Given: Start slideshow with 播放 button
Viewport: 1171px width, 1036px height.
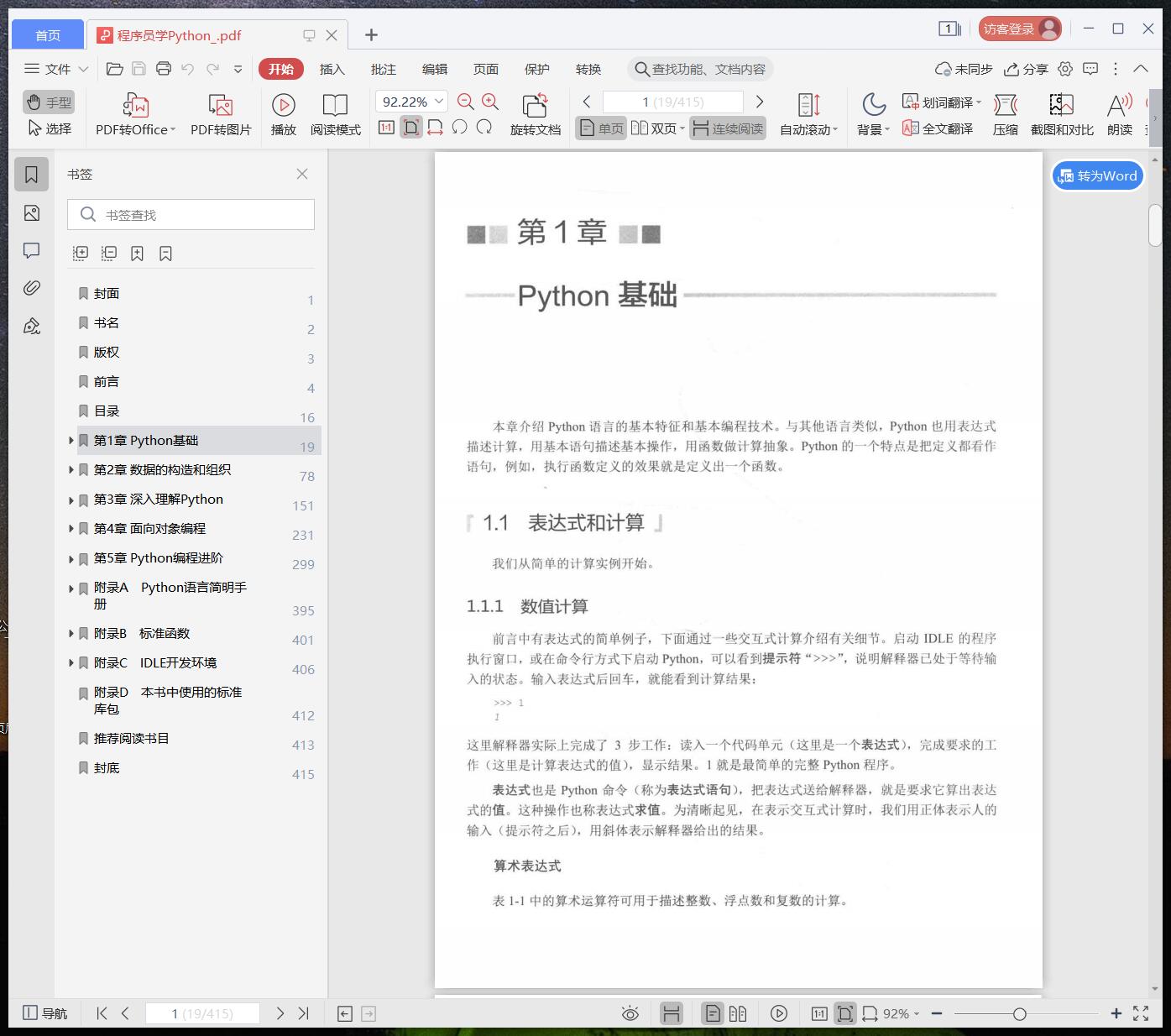Looking at the screenshot, I should pyautogui.click(x=284, y=115).
